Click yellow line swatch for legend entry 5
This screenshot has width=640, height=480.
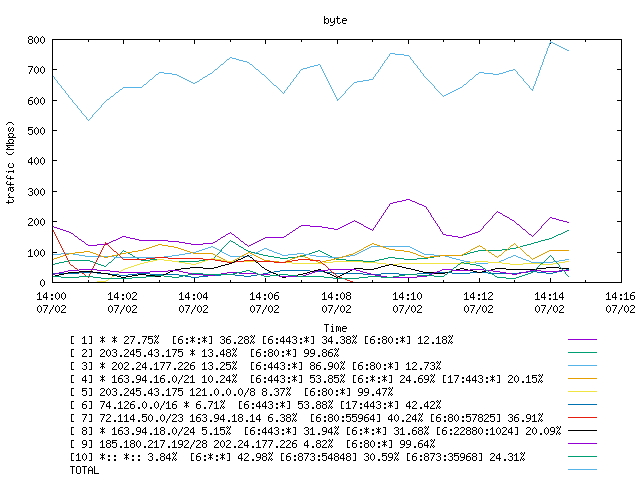point(582,392)
